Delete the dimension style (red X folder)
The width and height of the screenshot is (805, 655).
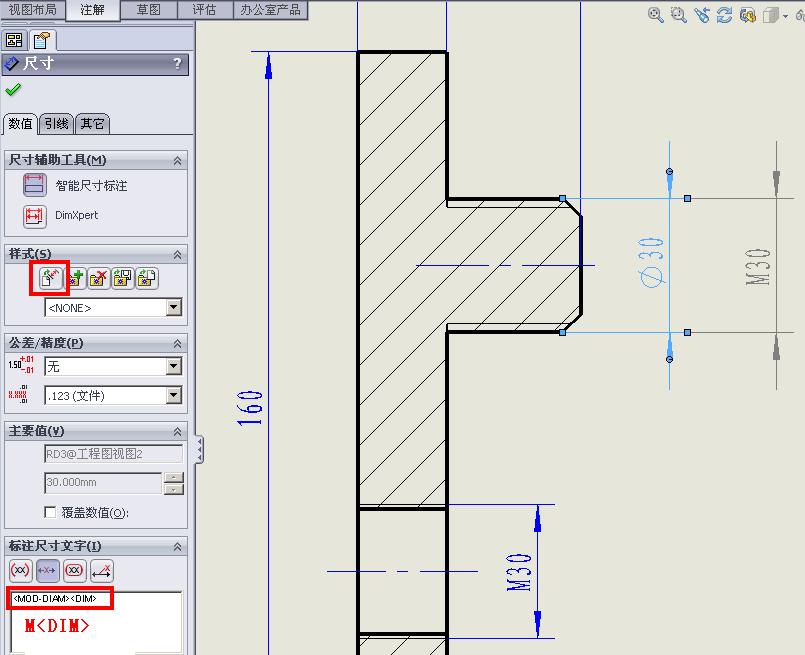tap(99, 278)
